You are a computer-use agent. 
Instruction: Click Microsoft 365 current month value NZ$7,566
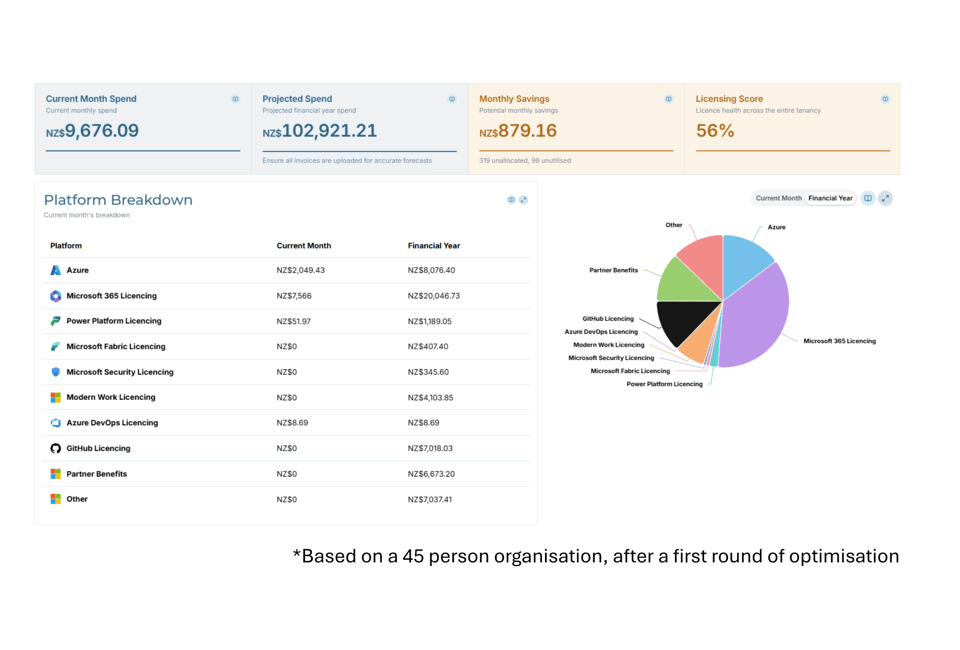point(294,296)
